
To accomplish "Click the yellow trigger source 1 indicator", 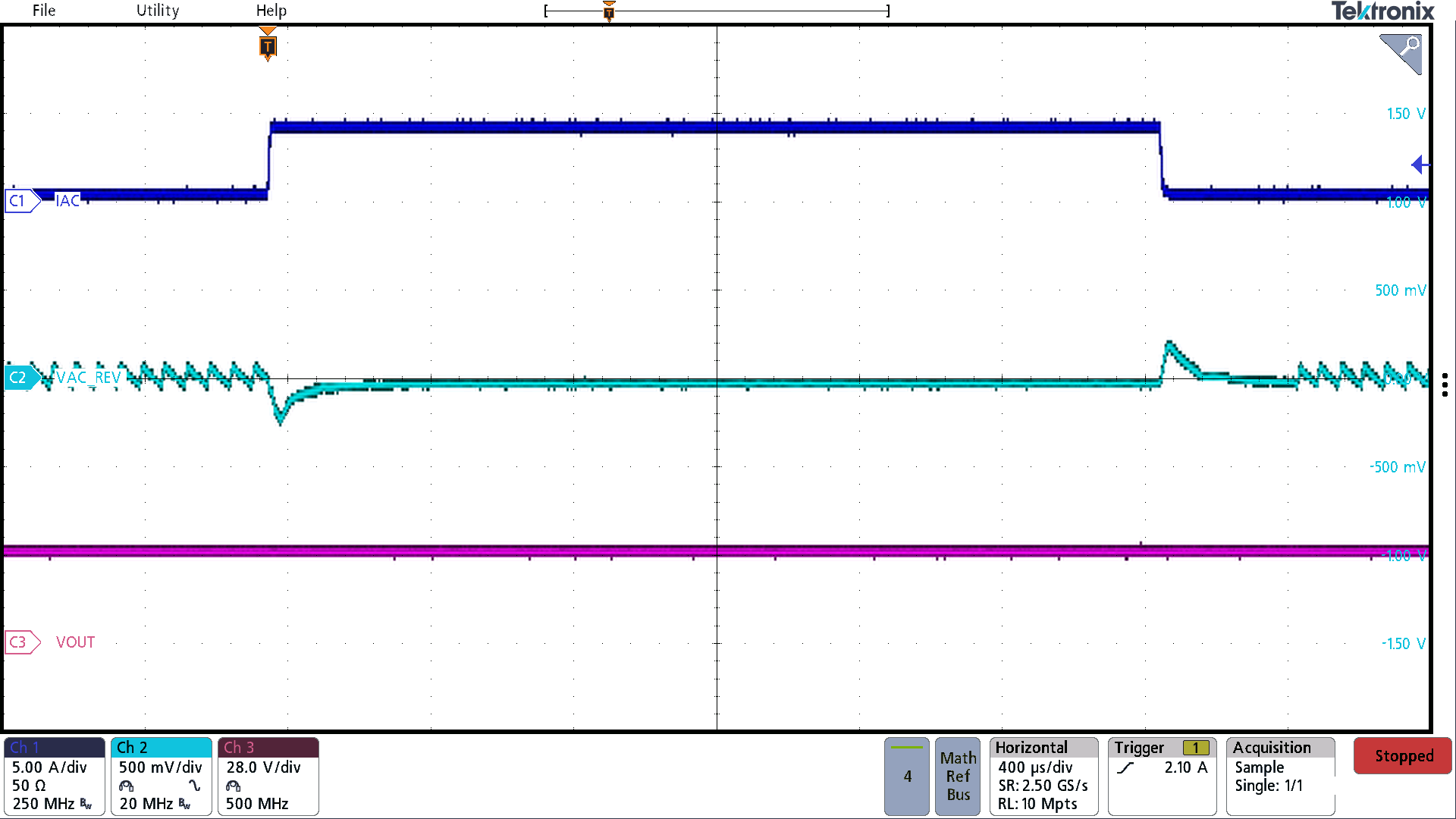I will coord(1195,747).
